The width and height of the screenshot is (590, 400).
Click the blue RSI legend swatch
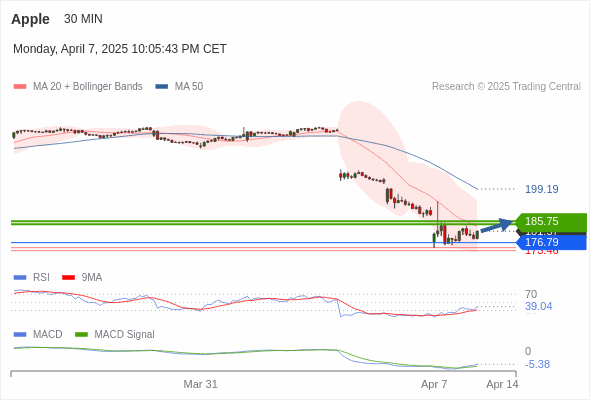(20, 278)
